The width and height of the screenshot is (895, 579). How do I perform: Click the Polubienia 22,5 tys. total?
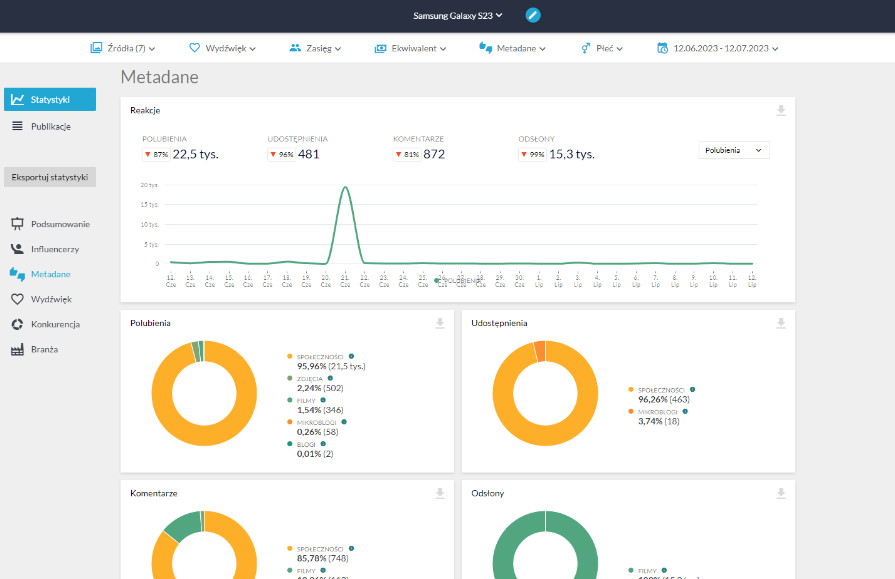(x=195, y=154)
